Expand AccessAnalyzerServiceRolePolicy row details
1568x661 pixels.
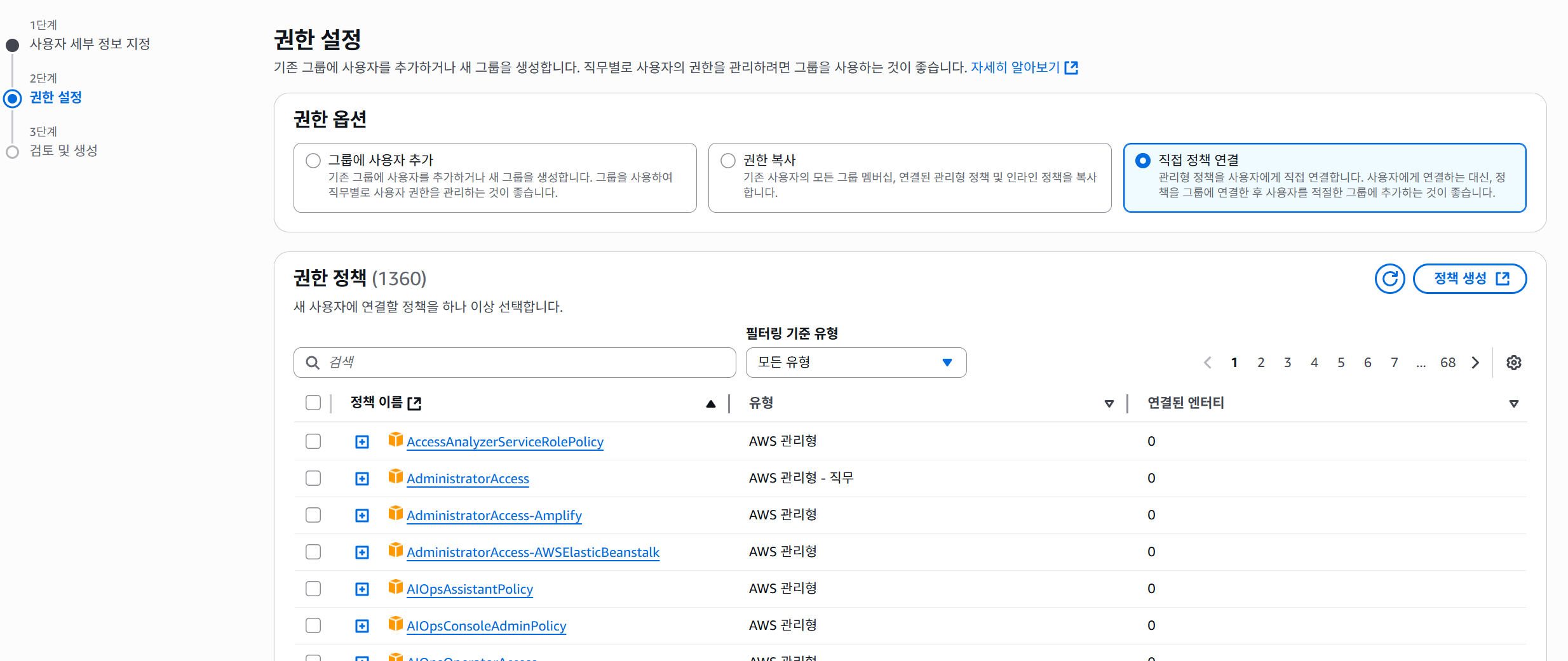[x=362, y=442]
